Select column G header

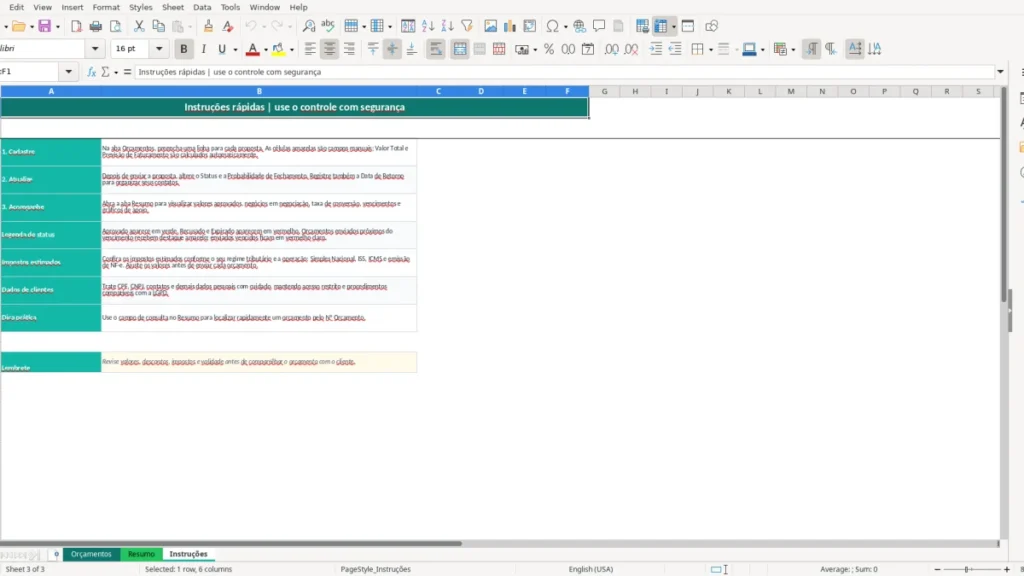point(604,91)
